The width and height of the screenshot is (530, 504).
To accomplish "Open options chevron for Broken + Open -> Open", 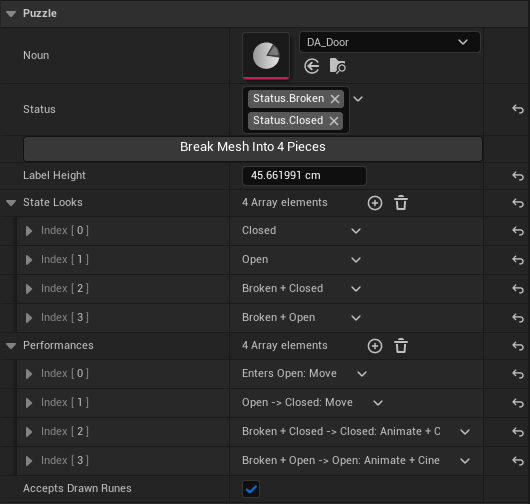I will [x=465, y=461].
